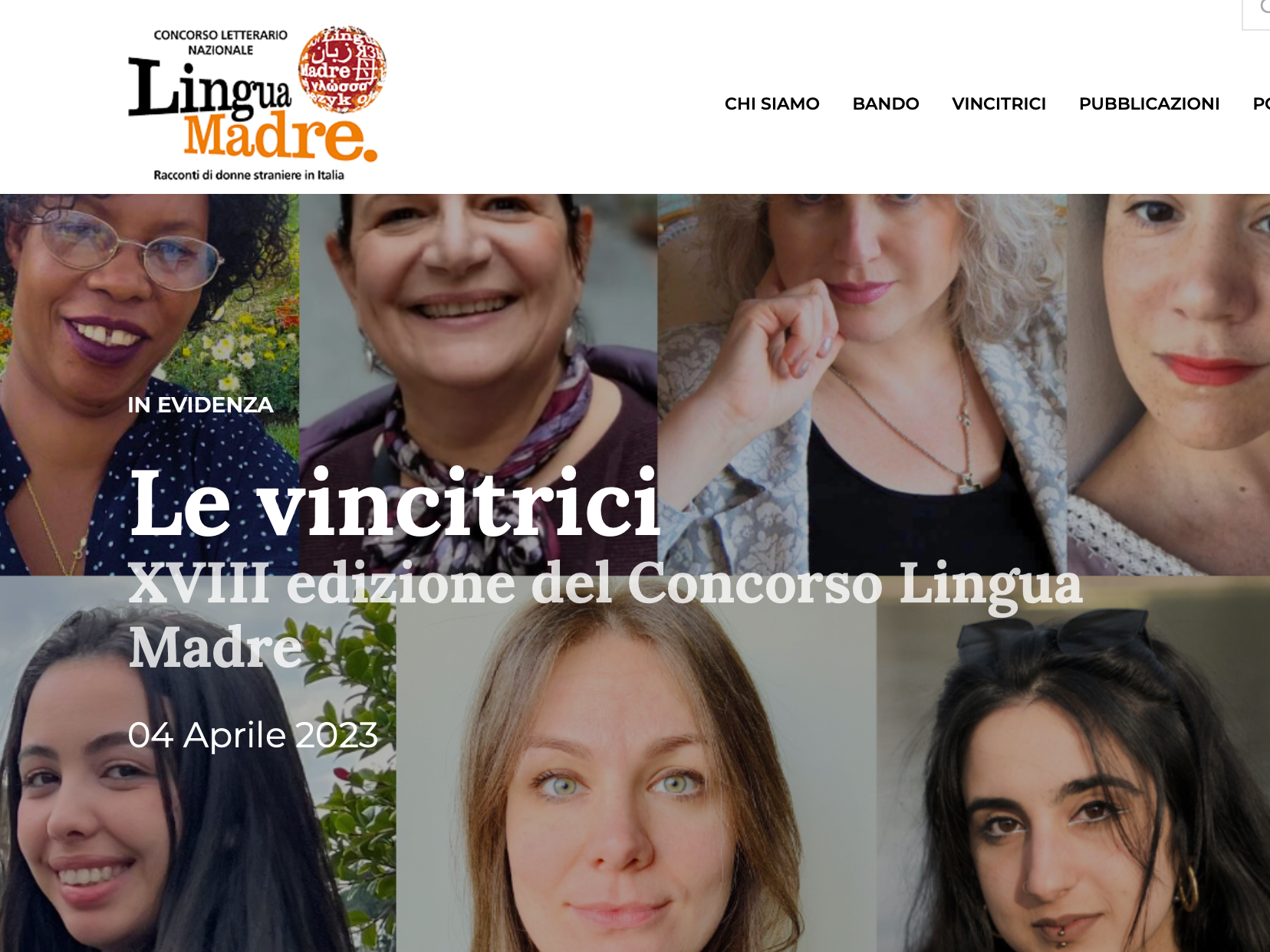Click the 04 Aprile 2023 date
The image size is (1270, 952).
[x=252, y=735]
